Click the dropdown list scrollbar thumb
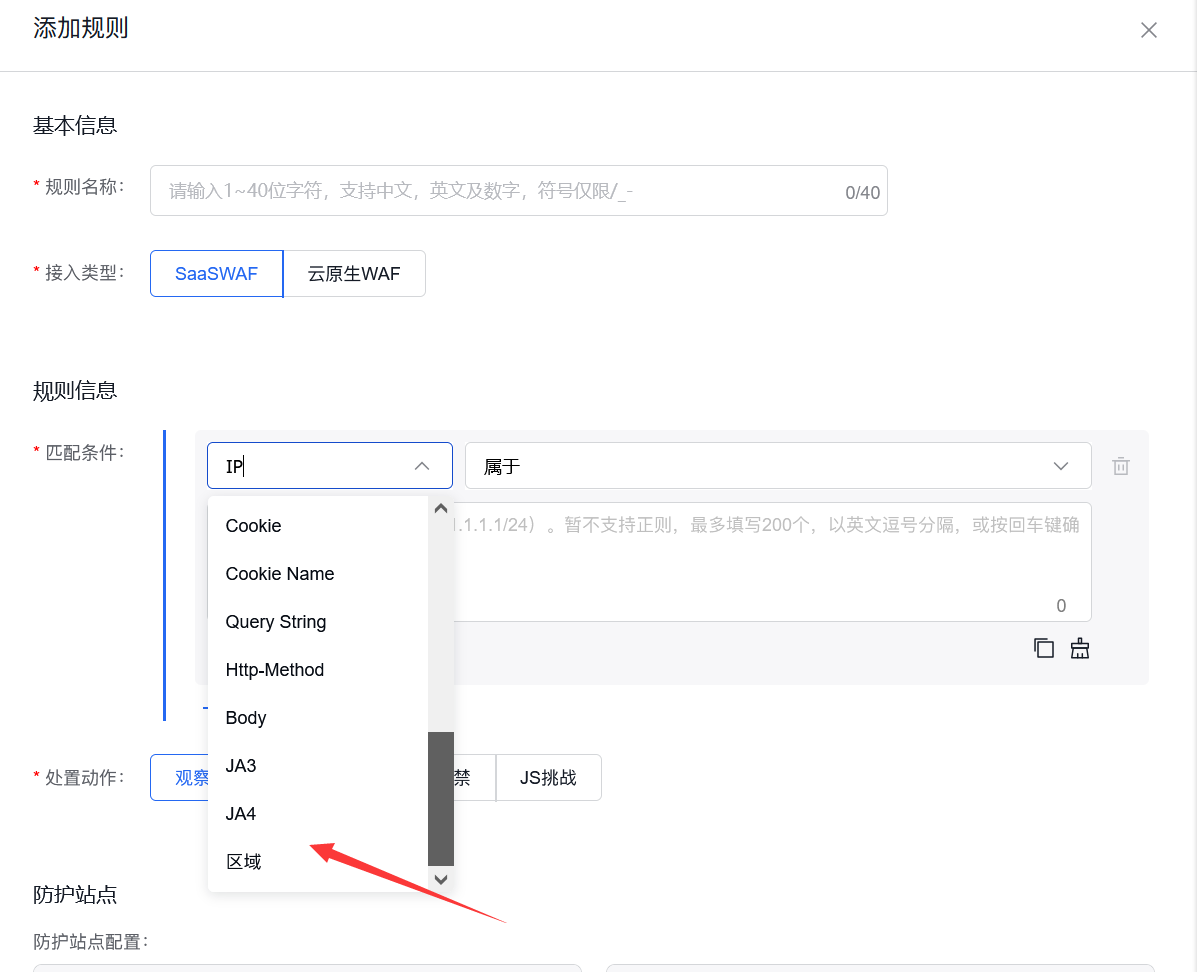Viewport: 1197px width, 972px height. [x=440, y=800]
